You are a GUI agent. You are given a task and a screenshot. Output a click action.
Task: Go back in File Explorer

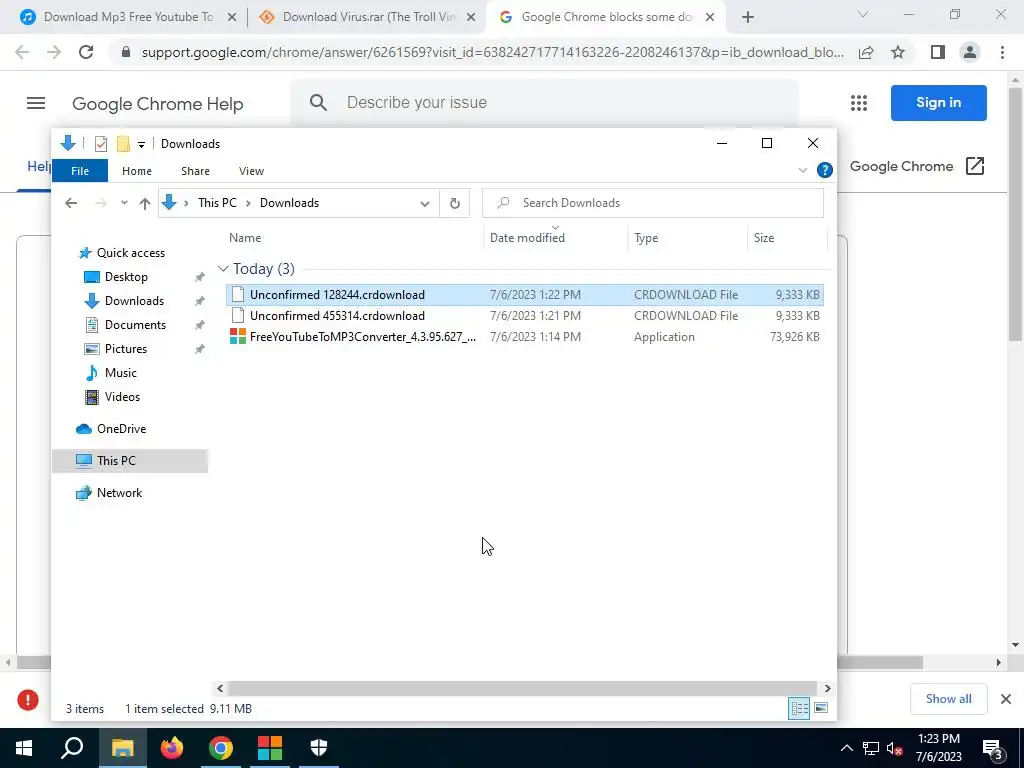[x=71, y=203]
